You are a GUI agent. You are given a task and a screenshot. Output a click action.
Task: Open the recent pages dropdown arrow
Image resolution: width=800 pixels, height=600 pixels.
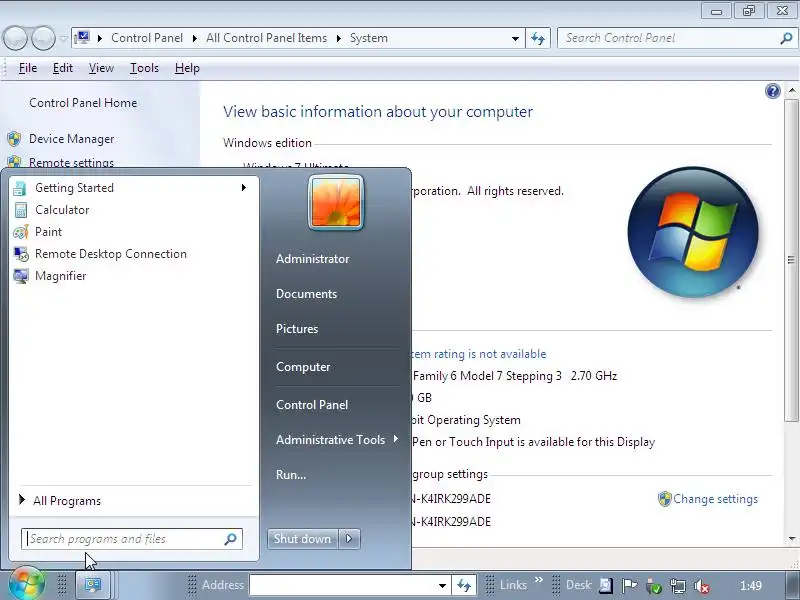coord(63,39)
